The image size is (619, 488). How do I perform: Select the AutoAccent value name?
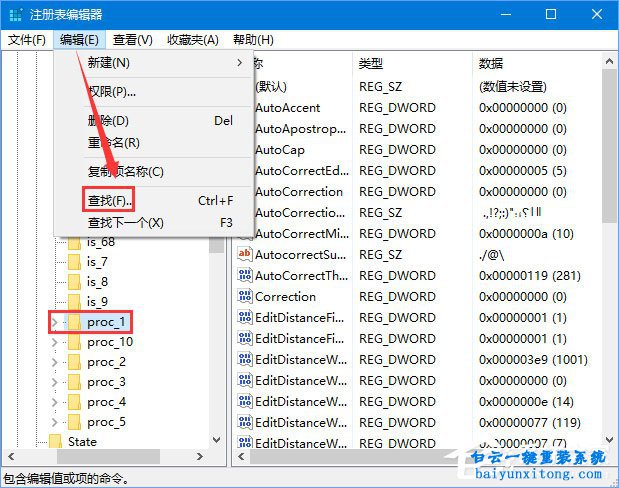click(287, 108)
